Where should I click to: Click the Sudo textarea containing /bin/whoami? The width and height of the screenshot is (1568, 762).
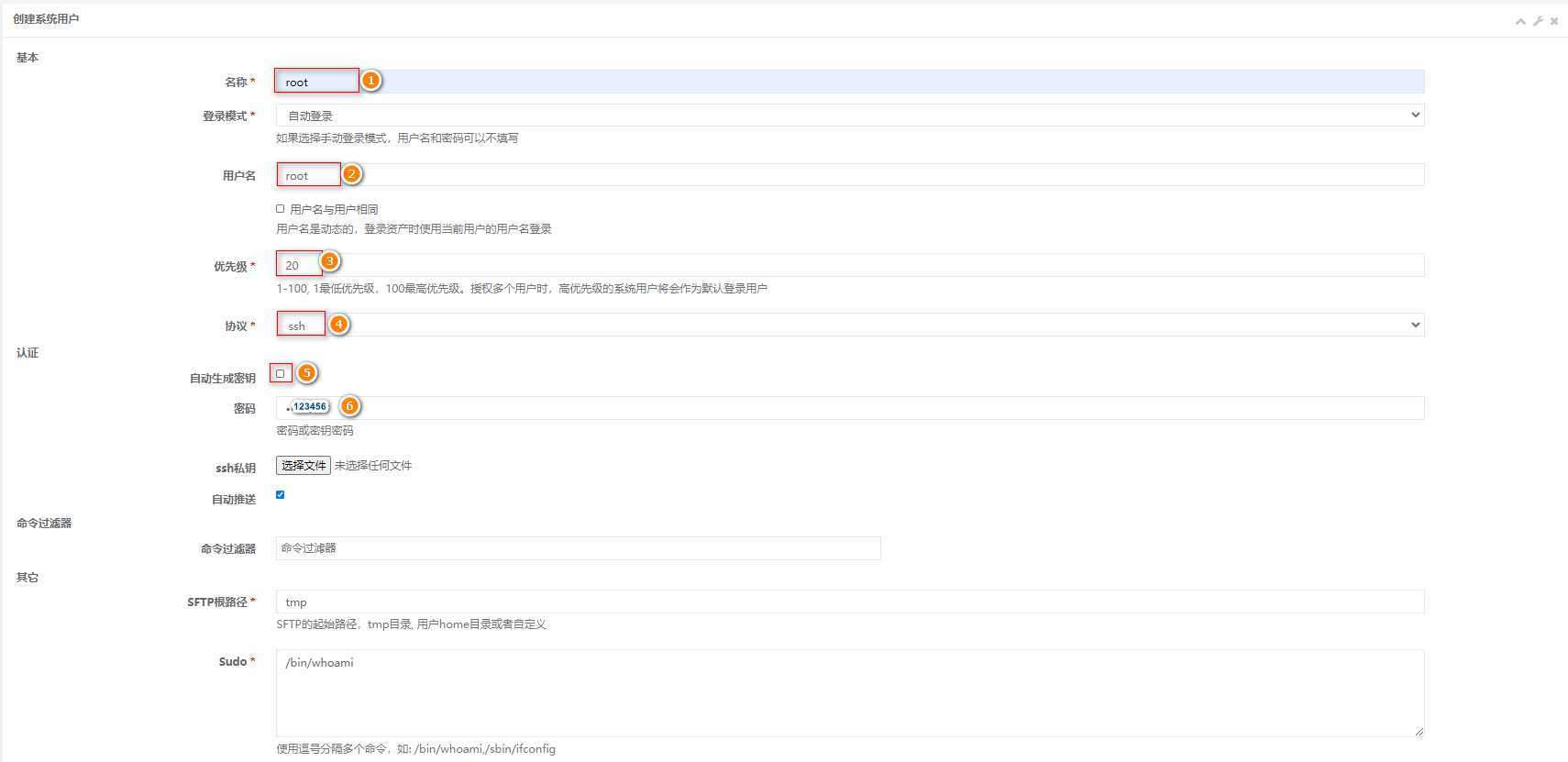[x=850, y=693]
